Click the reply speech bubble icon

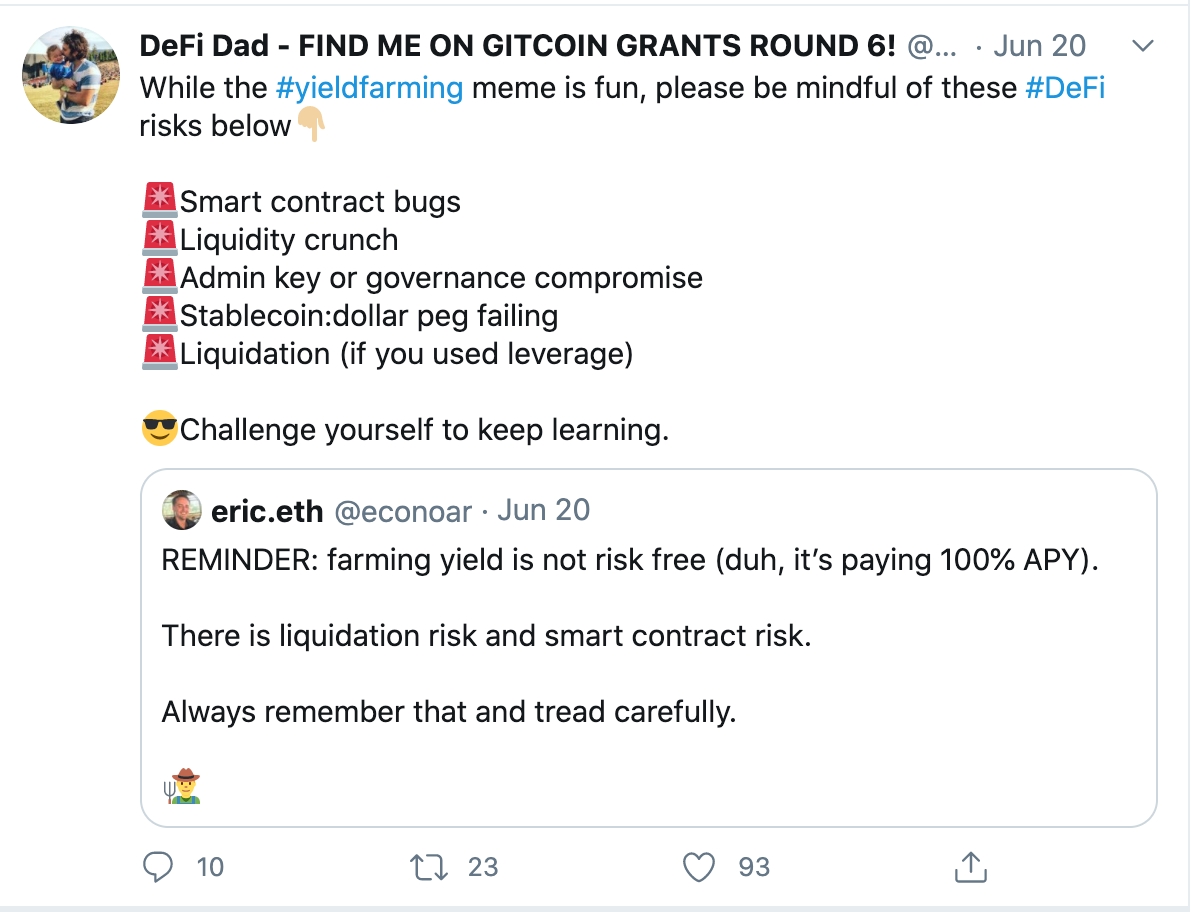pyautogui.click(x=159, y=866)
